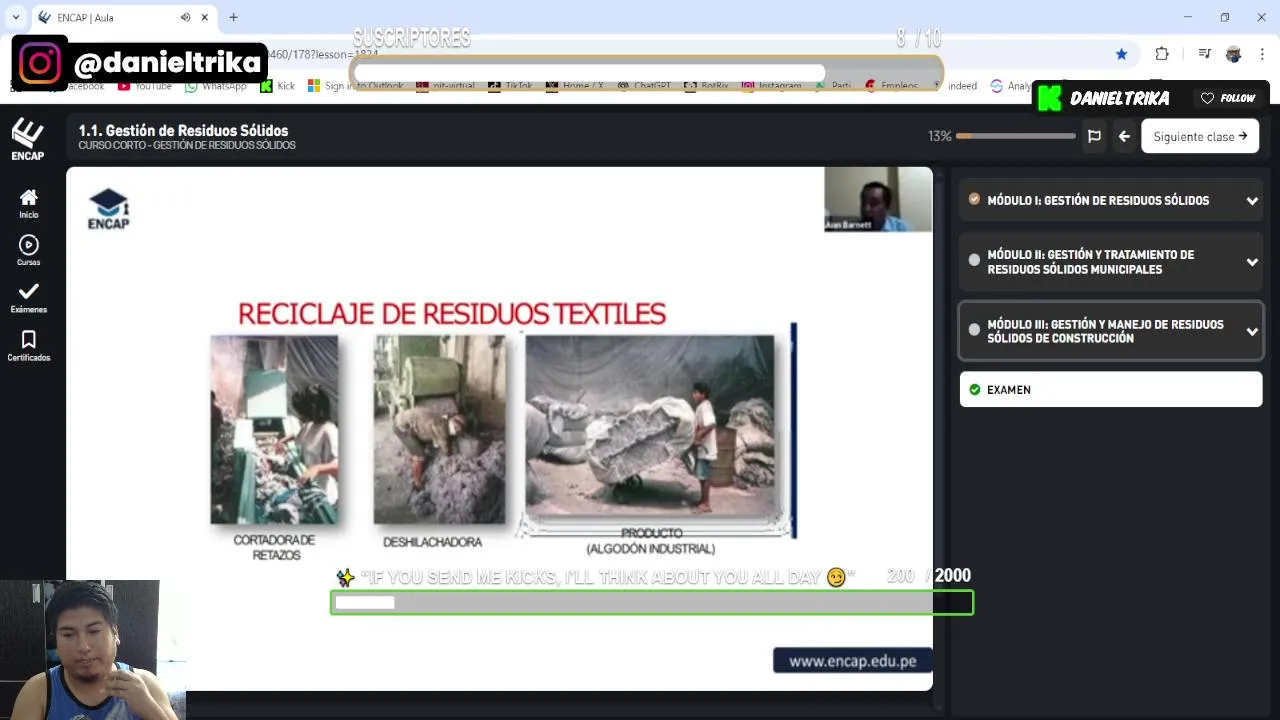
Task: Expand Módulo III: Residuos Sólidos de Construcción
Action: click(1111, 331)
